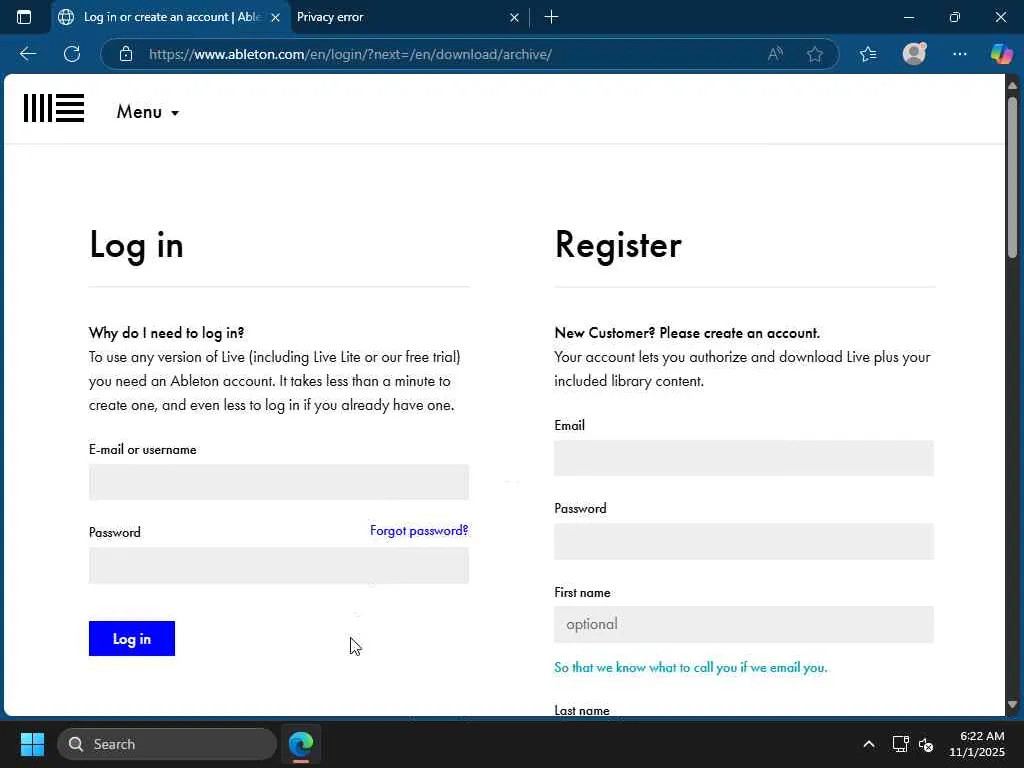
Task: Select the Log in or create account tab
Action: [x=170, y=17]
